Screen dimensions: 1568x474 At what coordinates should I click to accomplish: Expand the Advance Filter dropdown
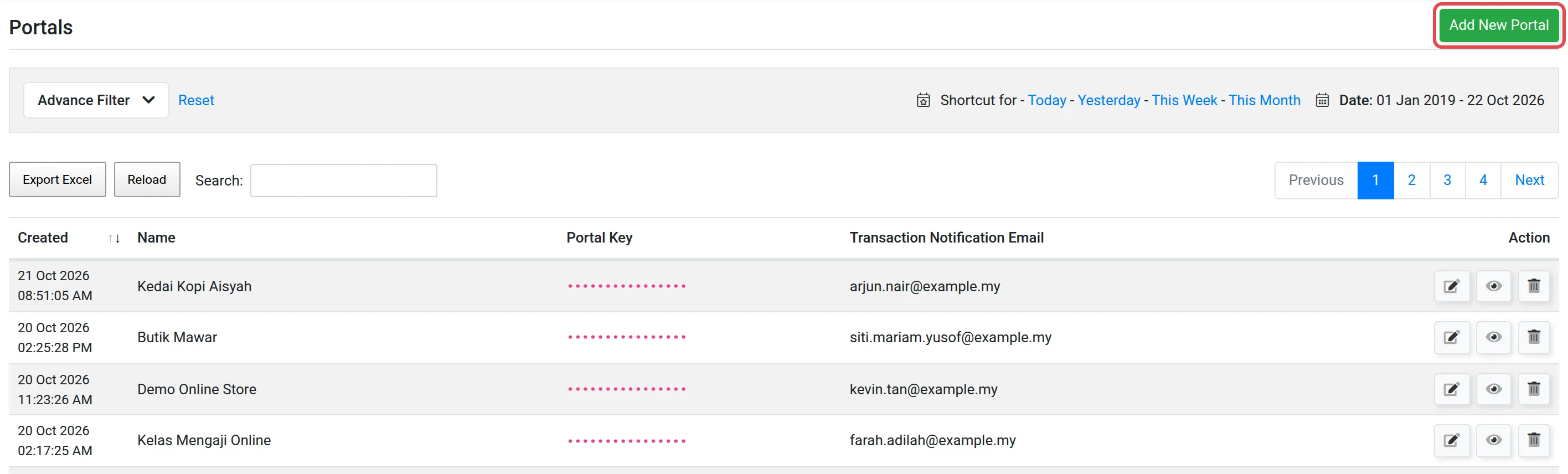[96, 100]
